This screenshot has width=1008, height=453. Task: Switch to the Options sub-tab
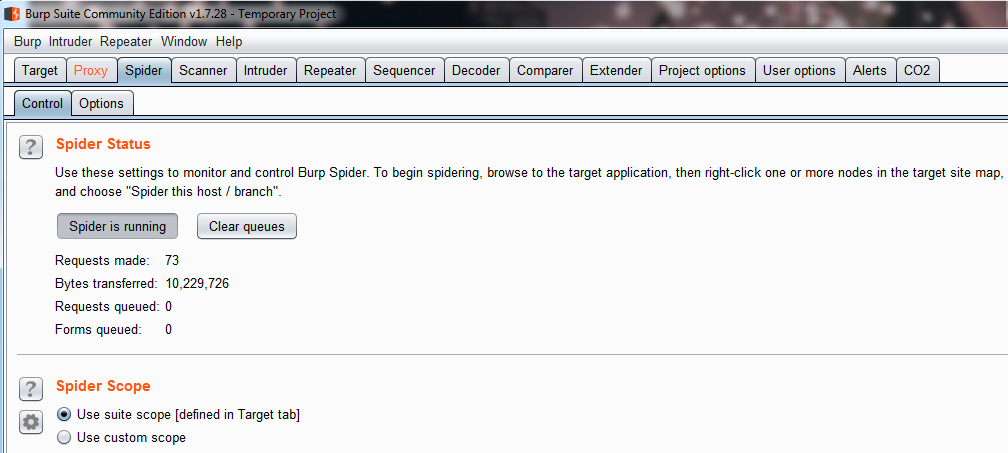[102, 103]
